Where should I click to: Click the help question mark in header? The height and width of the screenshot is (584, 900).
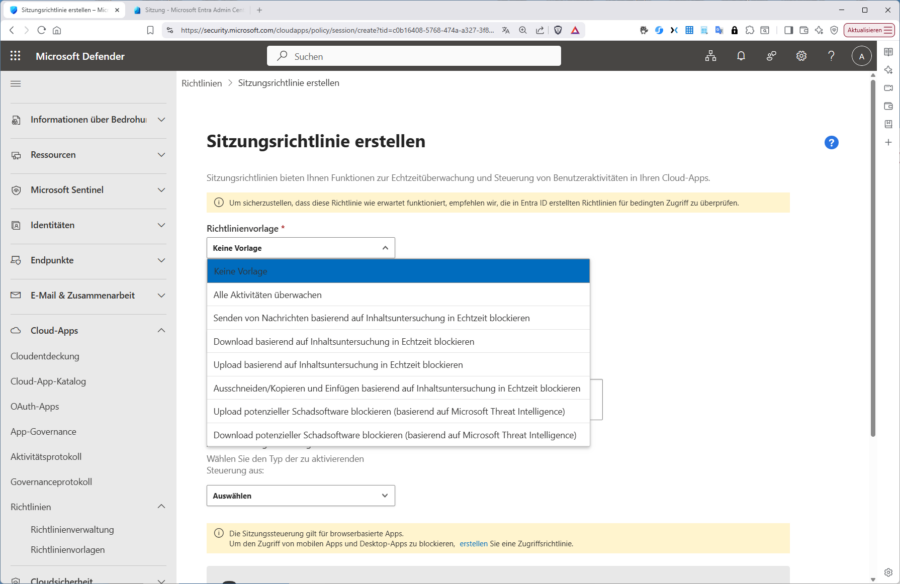831,56
